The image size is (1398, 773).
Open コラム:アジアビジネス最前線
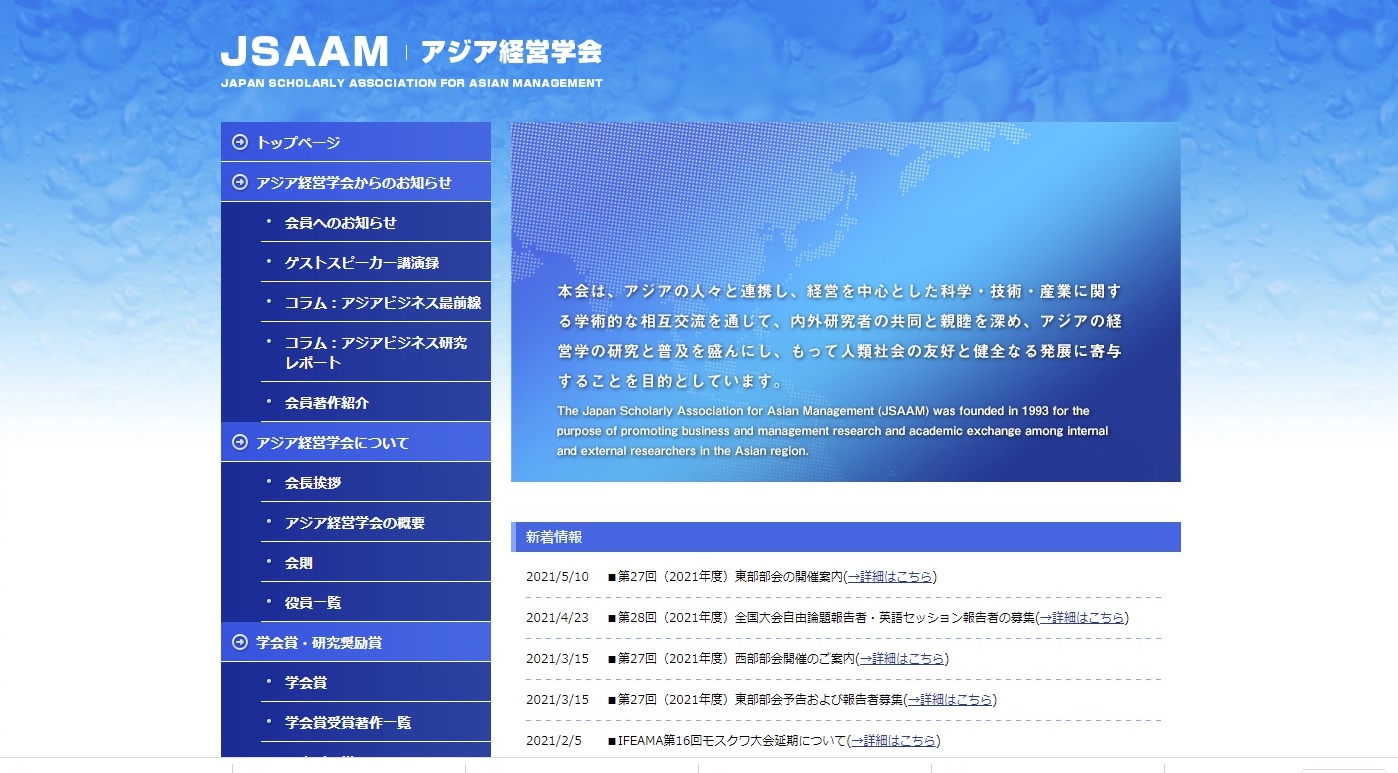pos(376,302)
